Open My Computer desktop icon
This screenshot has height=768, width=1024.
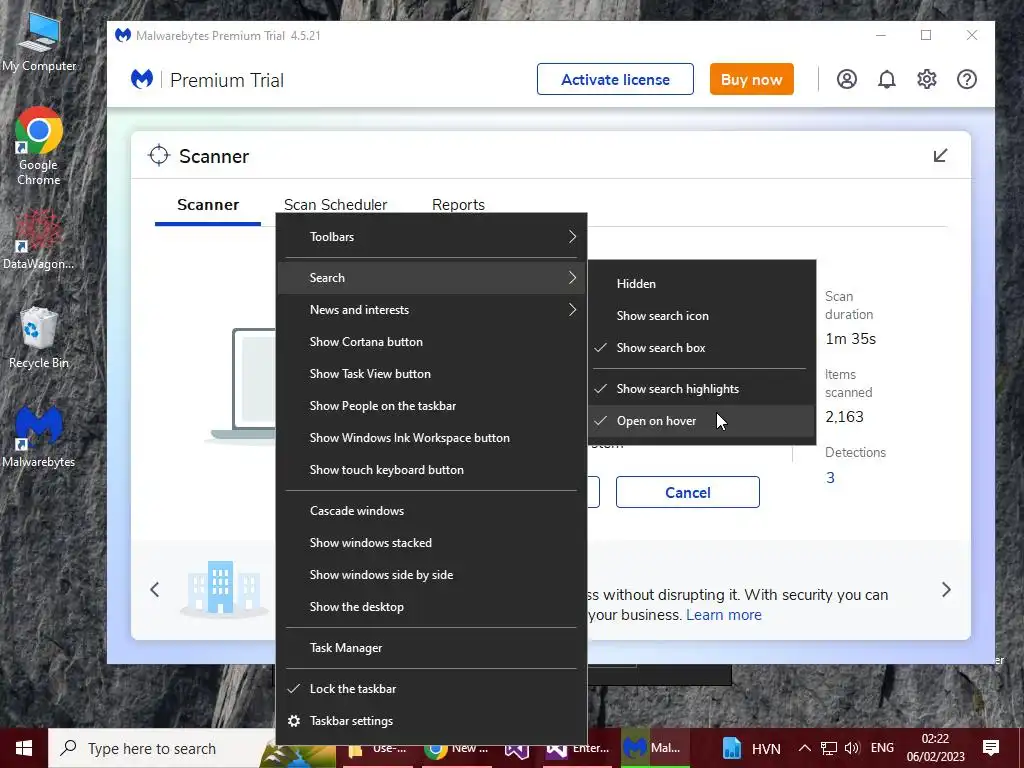pyautogui.click(x=39, y=40)
